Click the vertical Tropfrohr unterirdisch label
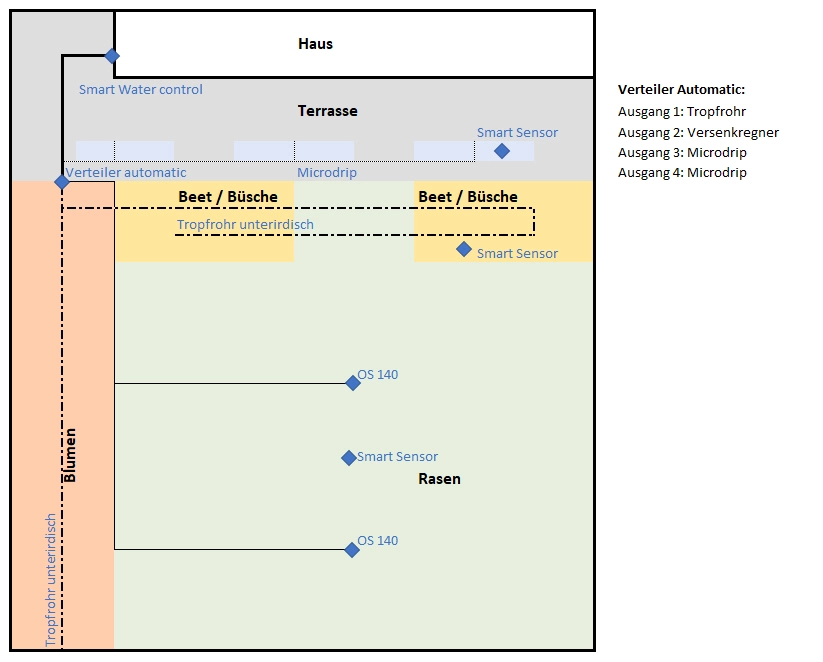 [x=52, y=579]
